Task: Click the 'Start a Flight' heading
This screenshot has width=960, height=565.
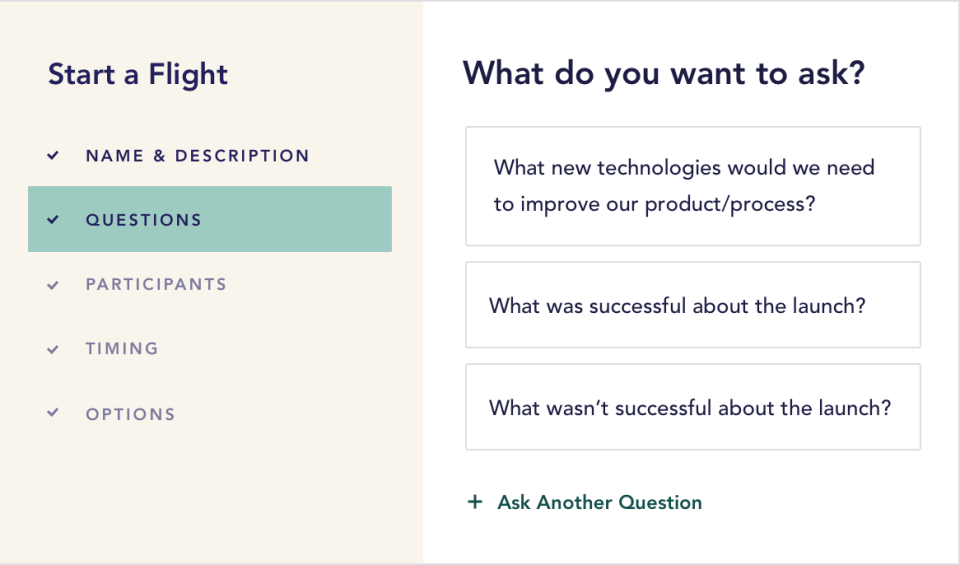Action: pyautogui.click(x=138, y=74)
